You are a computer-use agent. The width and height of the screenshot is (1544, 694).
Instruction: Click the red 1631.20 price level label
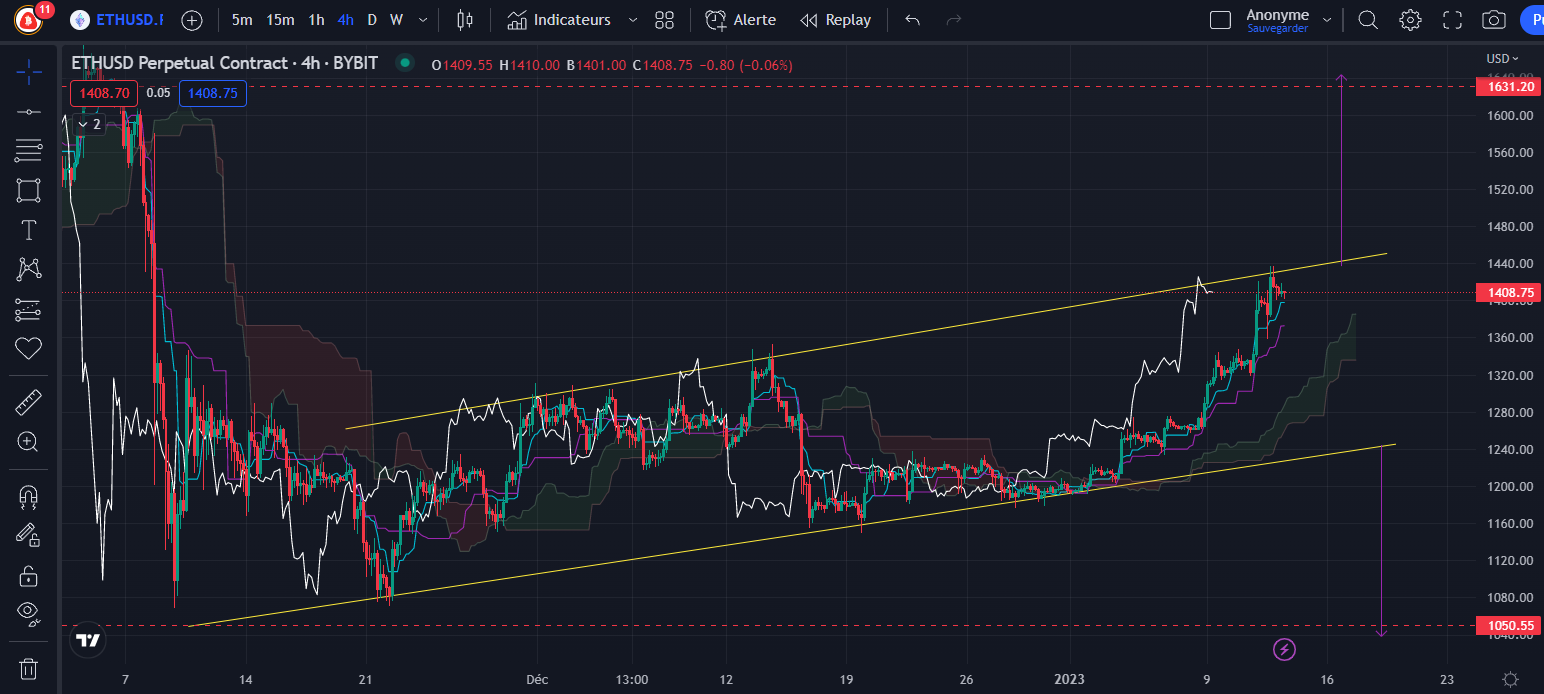coord(1510,87)
